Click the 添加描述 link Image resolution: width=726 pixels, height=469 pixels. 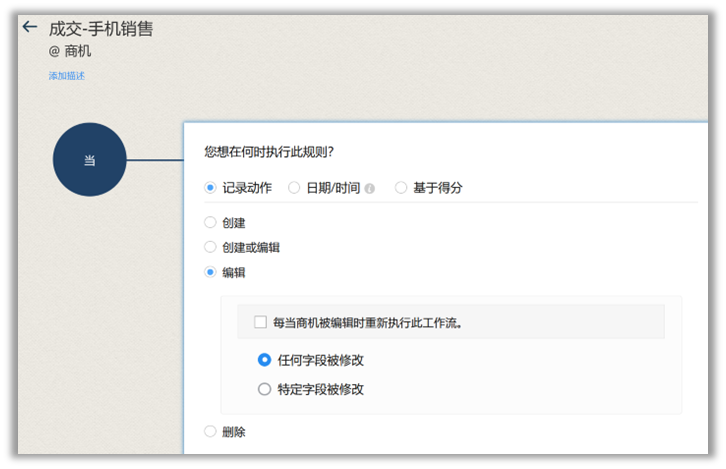pyautogui.click(x=67, y=76)
